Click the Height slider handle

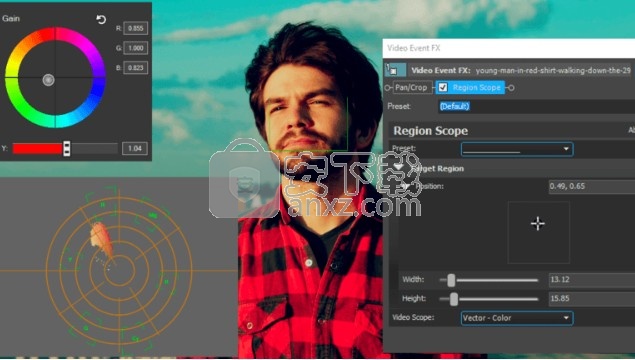(454, 299)
